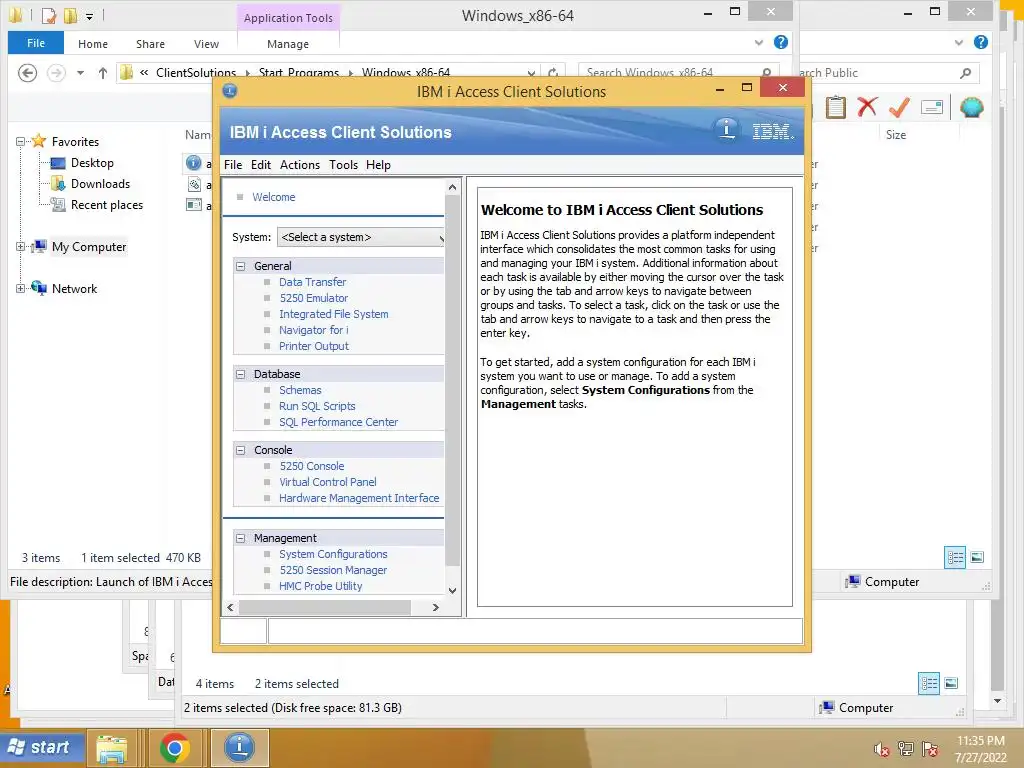Open Integrated File System

tap(333, 314)
